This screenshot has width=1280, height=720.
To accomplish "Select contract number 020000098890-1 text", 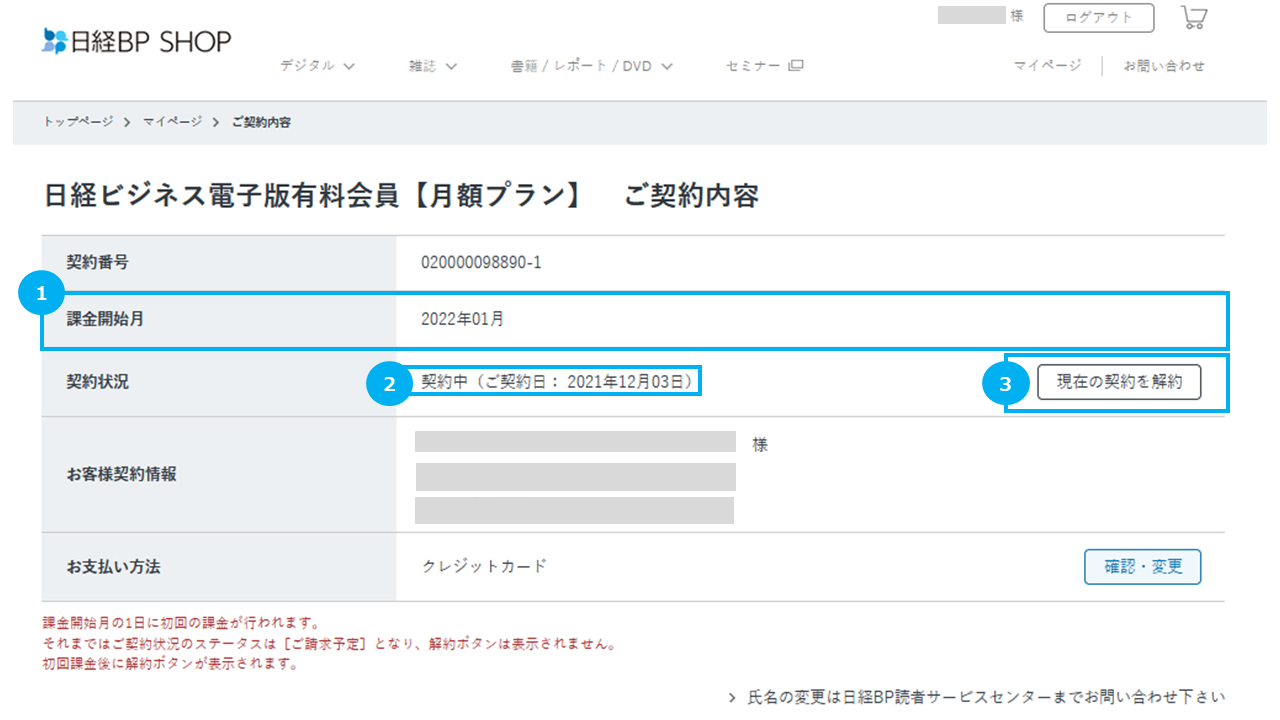I will click(482, 263).
